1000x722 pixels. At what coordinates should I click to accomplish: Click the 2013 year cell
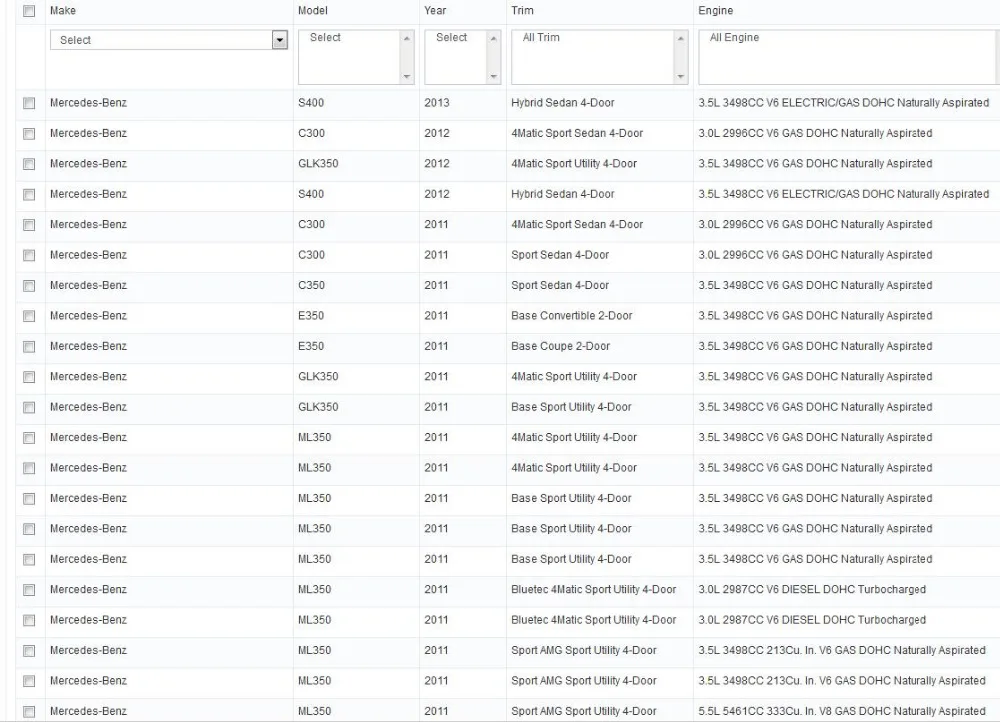coord(436,103)
